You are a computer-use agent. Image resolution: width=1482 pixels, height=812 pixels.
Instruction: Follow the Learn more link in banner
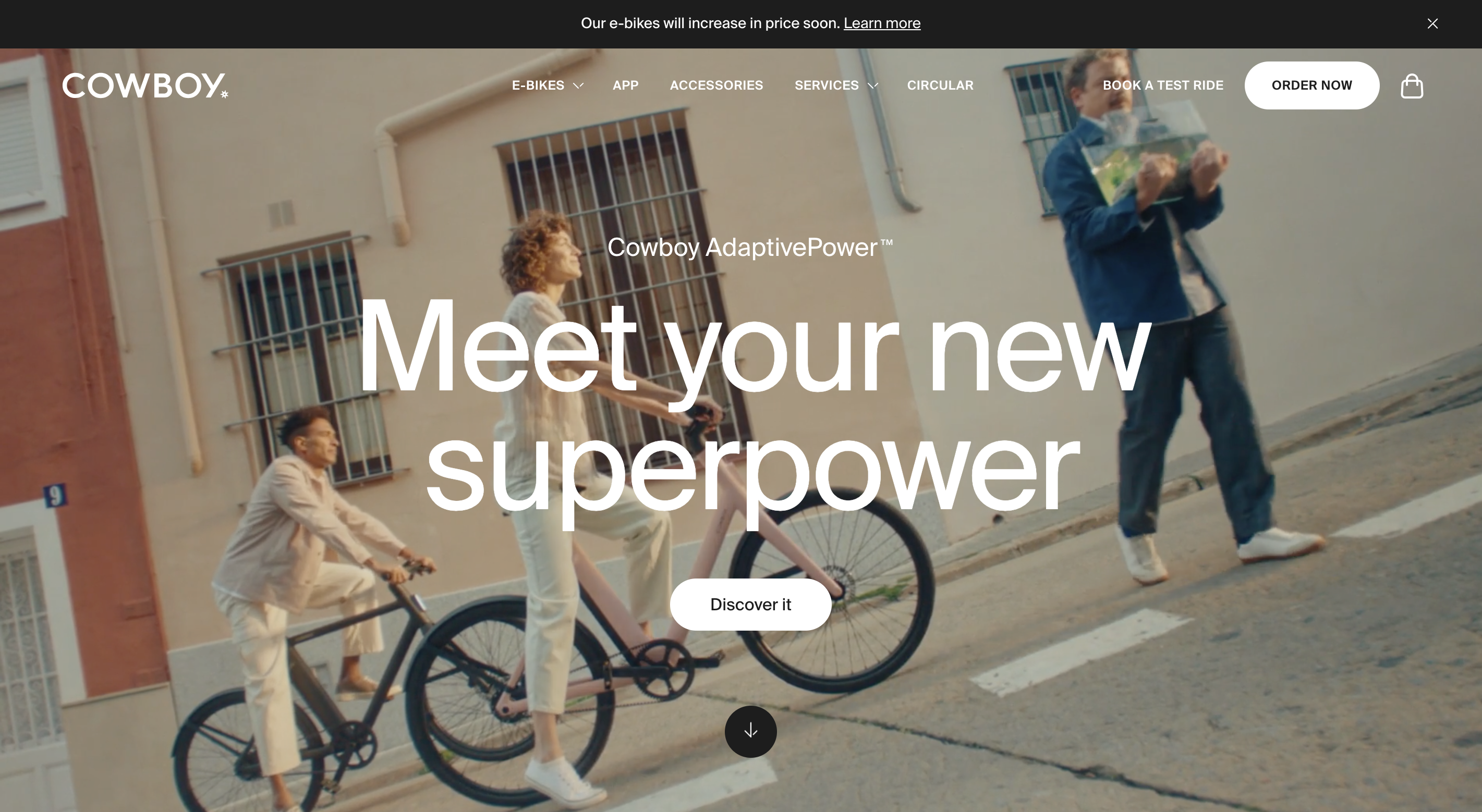882,23
